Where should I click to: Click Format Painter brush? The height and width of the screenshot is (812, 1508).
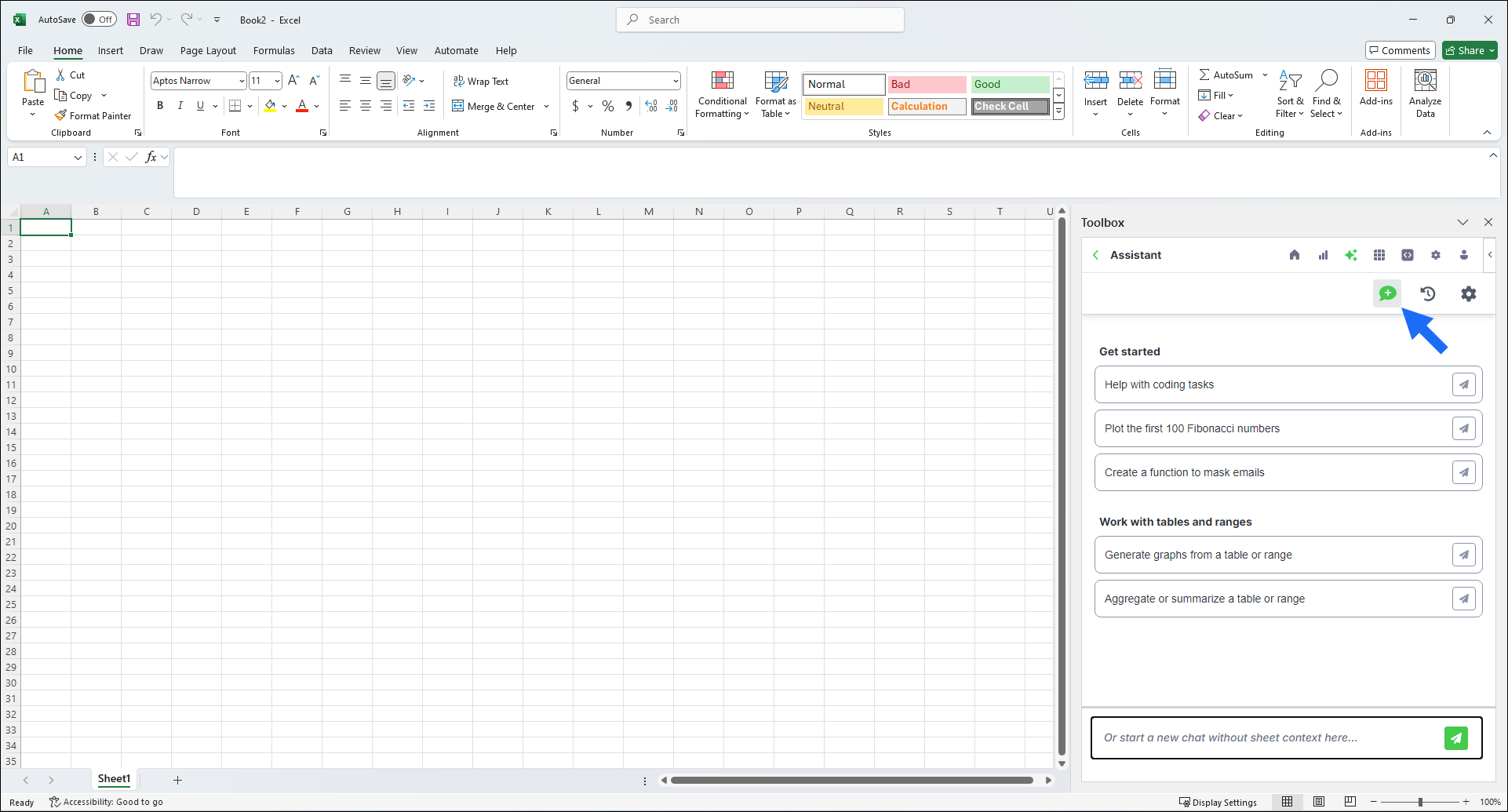93,116
